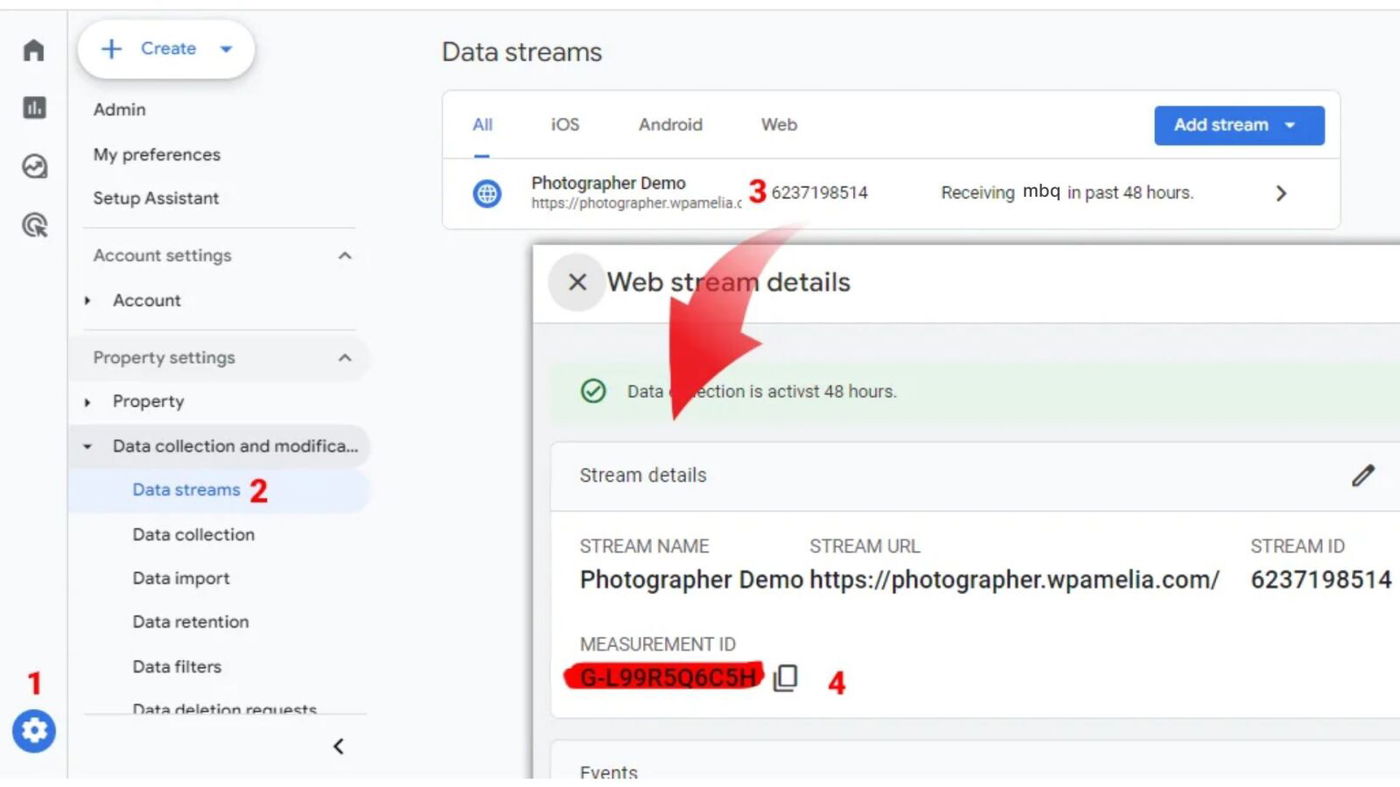Open the Reports bar chart icon

pyautogui.click(x=34, y=108)
